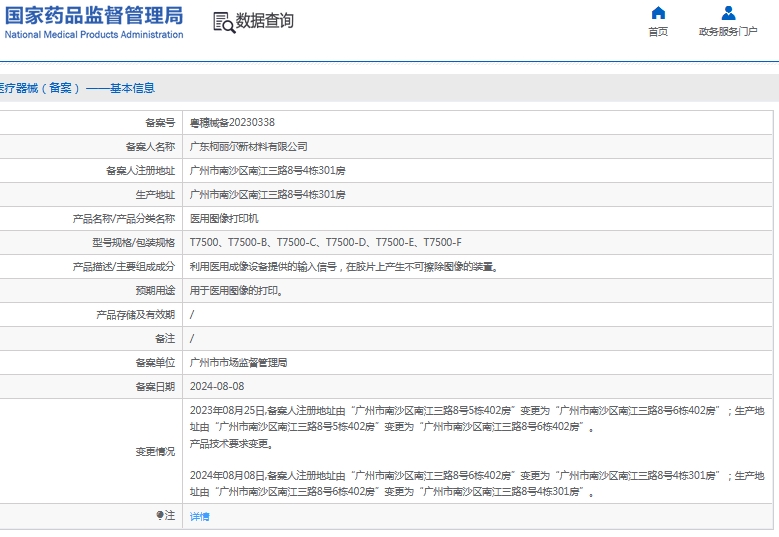Image resolution: width=779 pixels, height=537 pixels.
Task: Click the section heading 医疗器械（备案）基本信息
Action: coord(78,88)
